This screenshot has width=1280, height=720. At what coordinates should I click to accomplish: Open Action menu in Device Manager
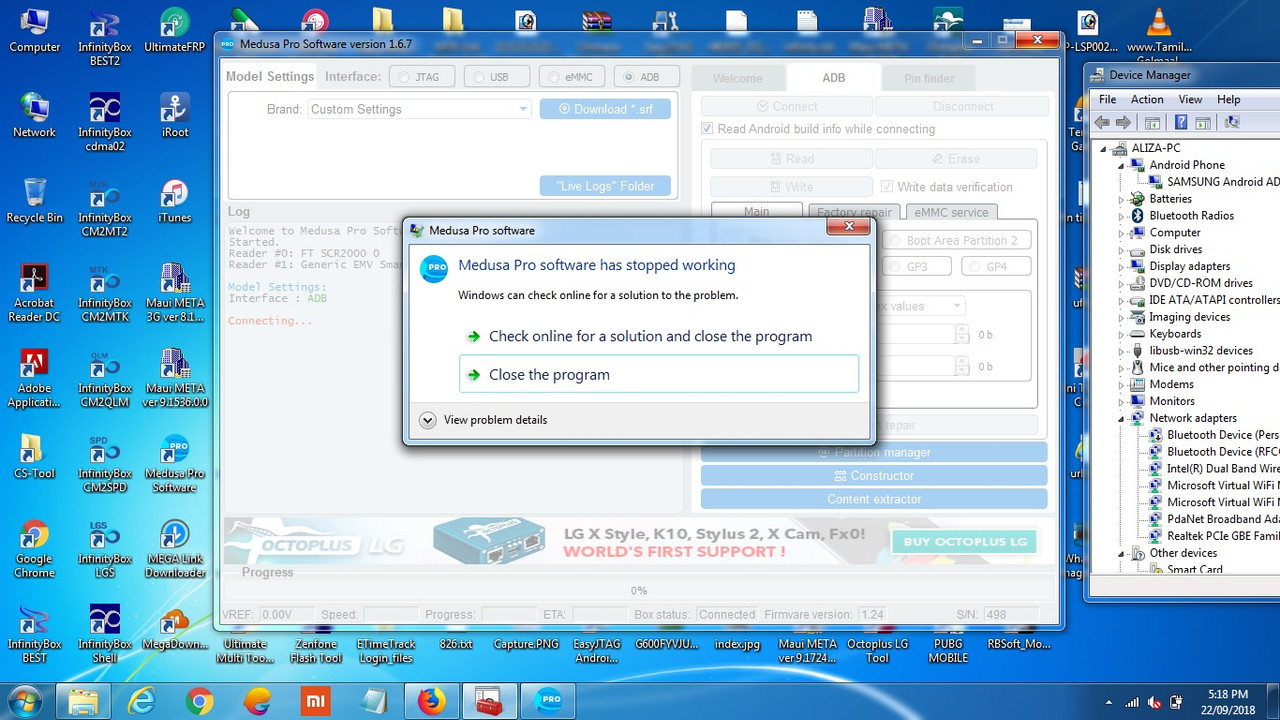(x=1147, y=99)
